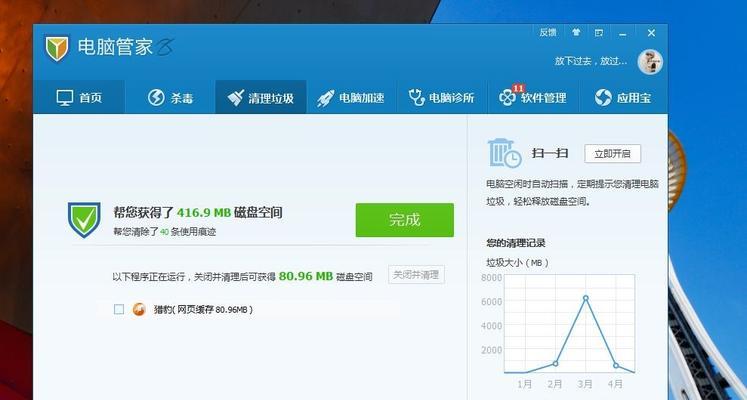Open the skin shirt icon
Viewport: 747px width, 400px height.
[576, 32]
